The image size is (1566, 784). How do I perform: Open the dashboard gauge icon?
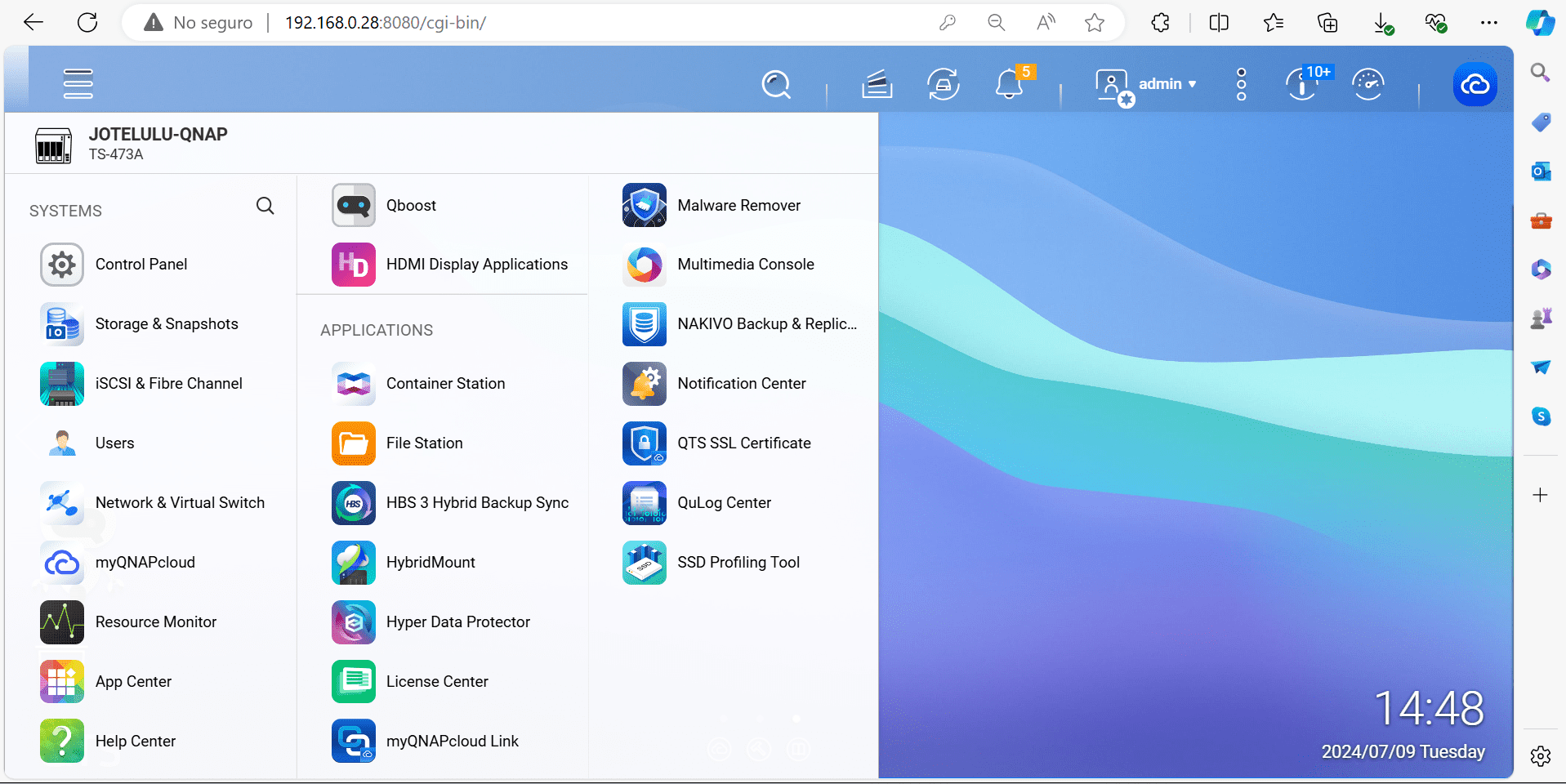tap(1368, 84)
